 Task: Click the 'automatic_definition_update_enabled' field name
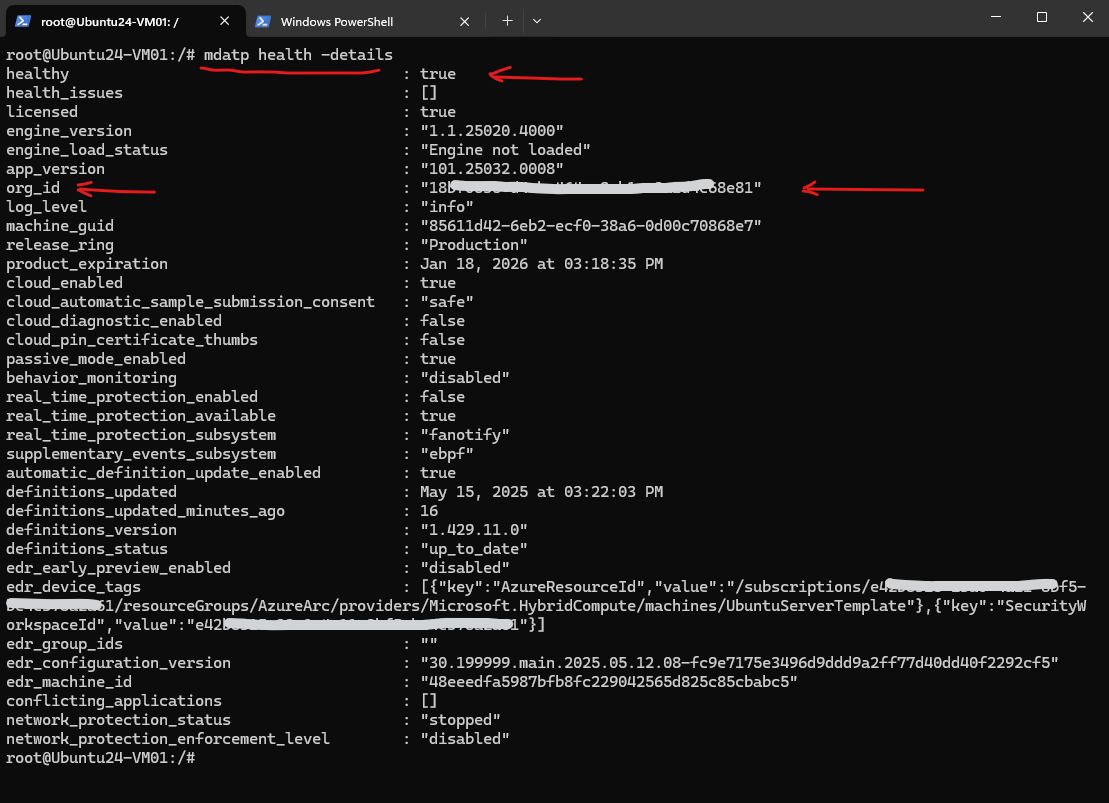[163, 473]
